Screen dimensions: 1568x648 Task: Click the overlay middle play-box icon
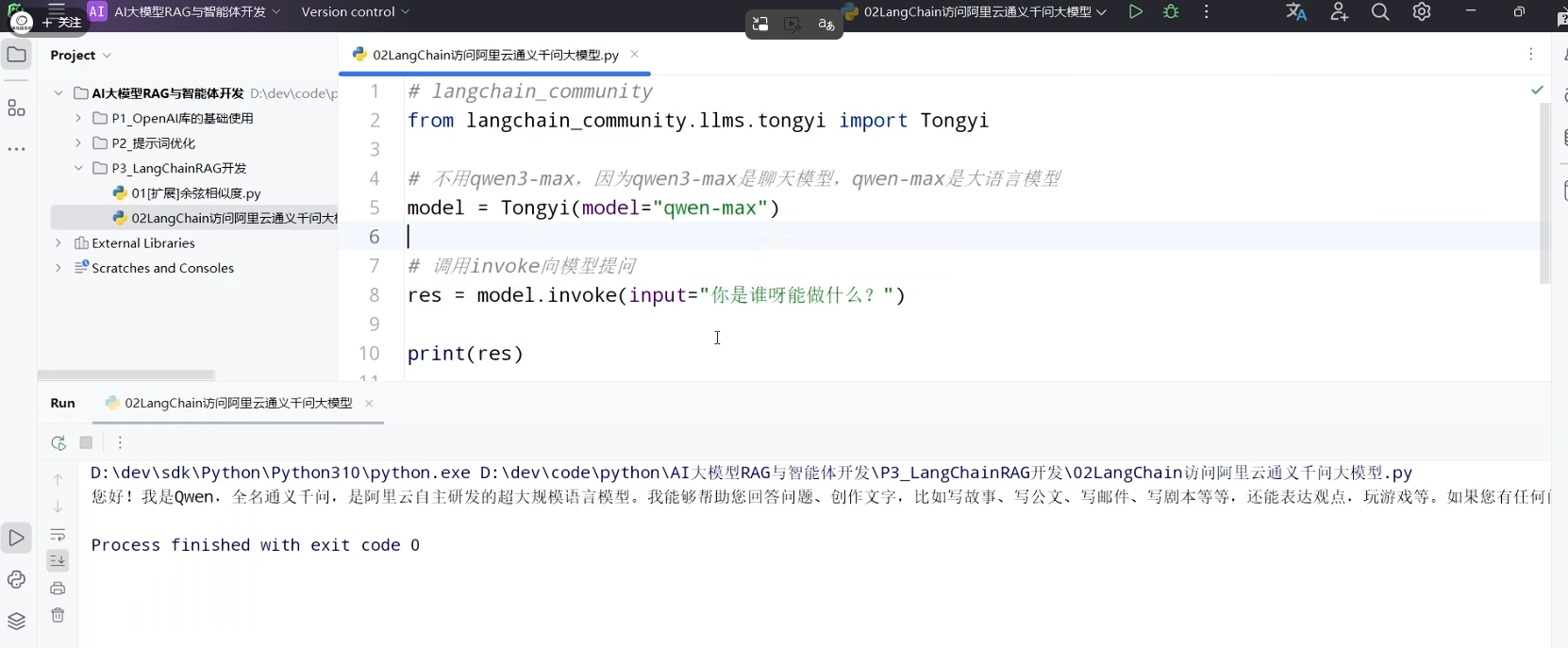pyautogui.click(x=792, y=25)
